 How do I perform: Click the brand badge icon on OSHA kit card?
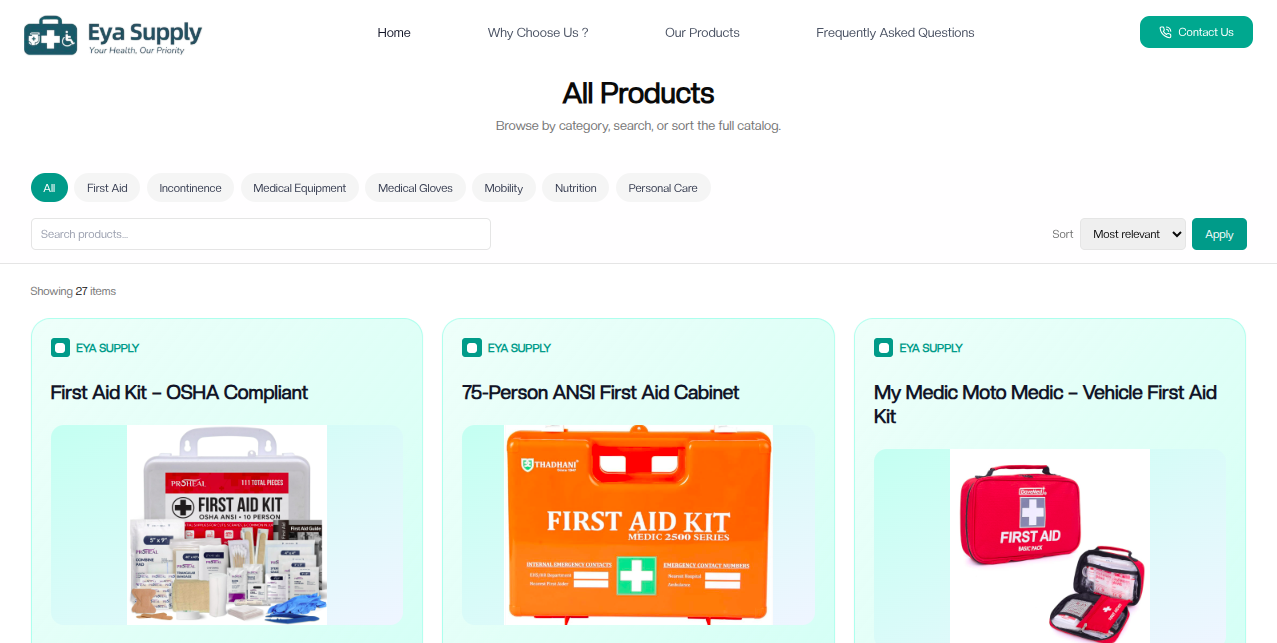(x=60, y=348)
